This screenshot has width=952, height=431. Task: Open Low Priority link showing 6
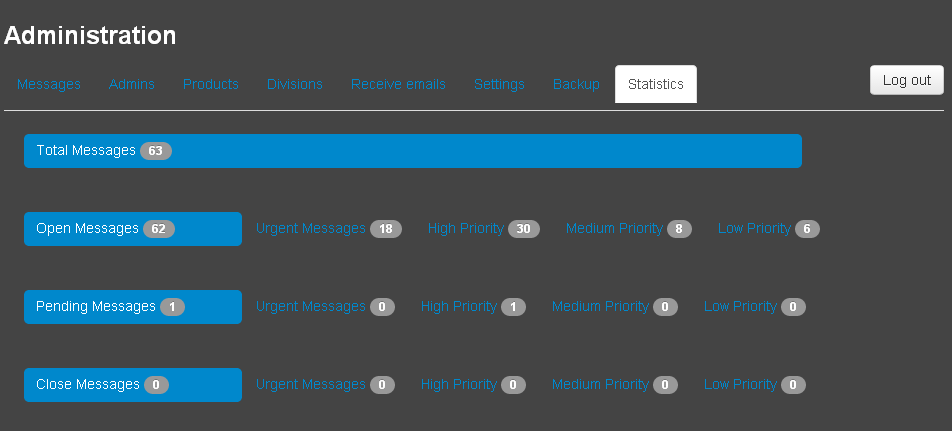[754, 229]
